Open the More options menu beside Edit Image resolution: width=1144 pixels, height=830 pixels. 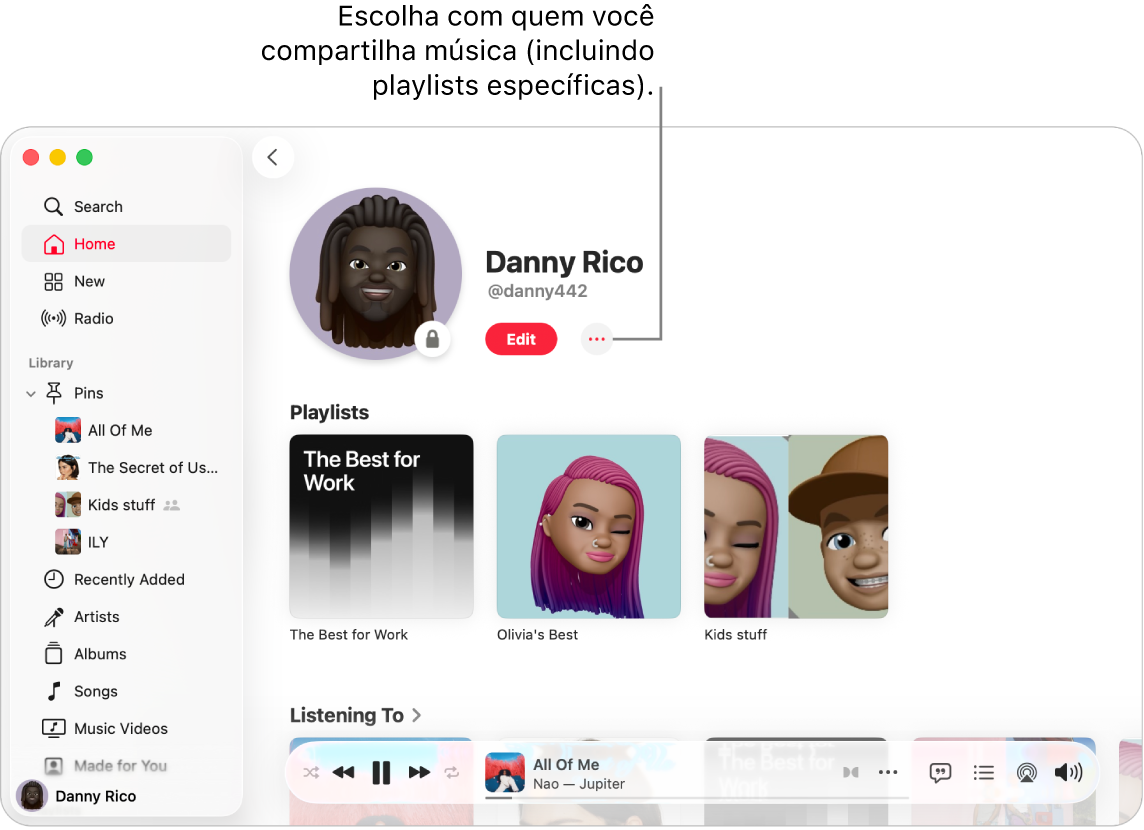click(596, 339)
